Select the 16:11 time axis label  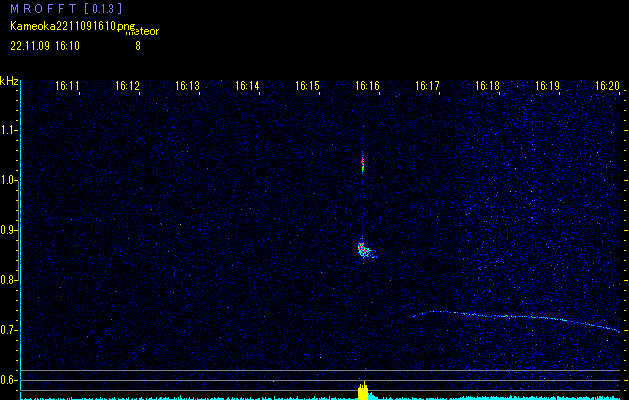(x=67, y=86)
